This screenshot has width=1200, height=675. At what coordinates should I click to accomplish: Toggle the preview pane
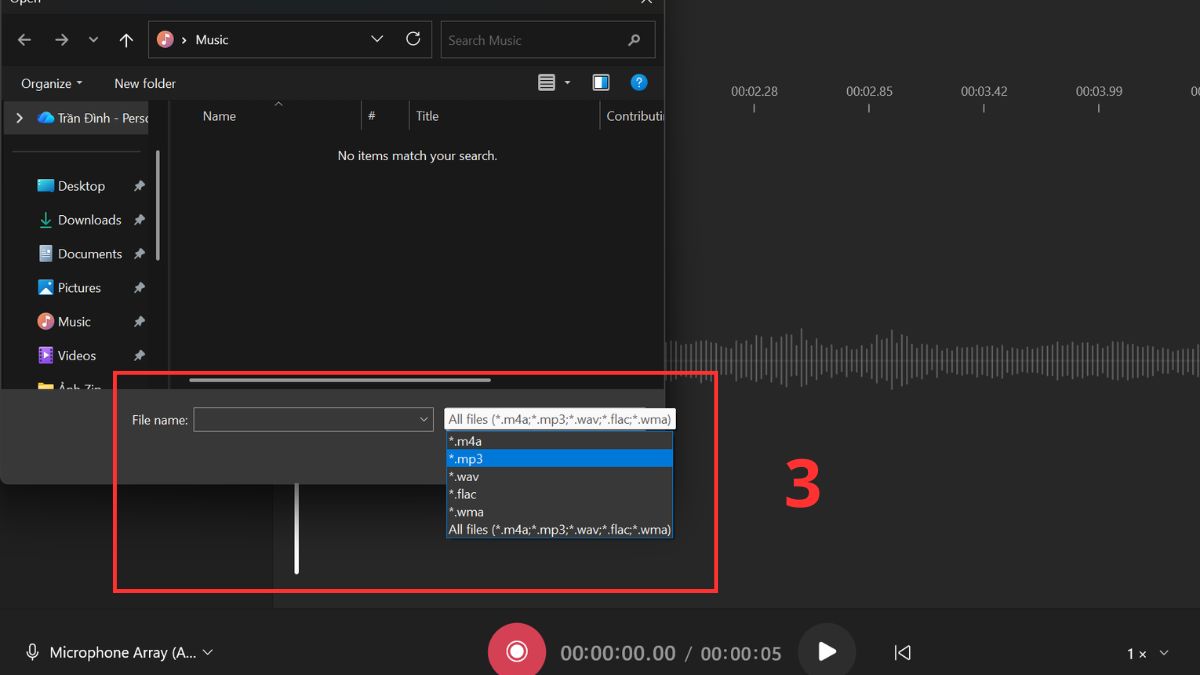[601, 83]
